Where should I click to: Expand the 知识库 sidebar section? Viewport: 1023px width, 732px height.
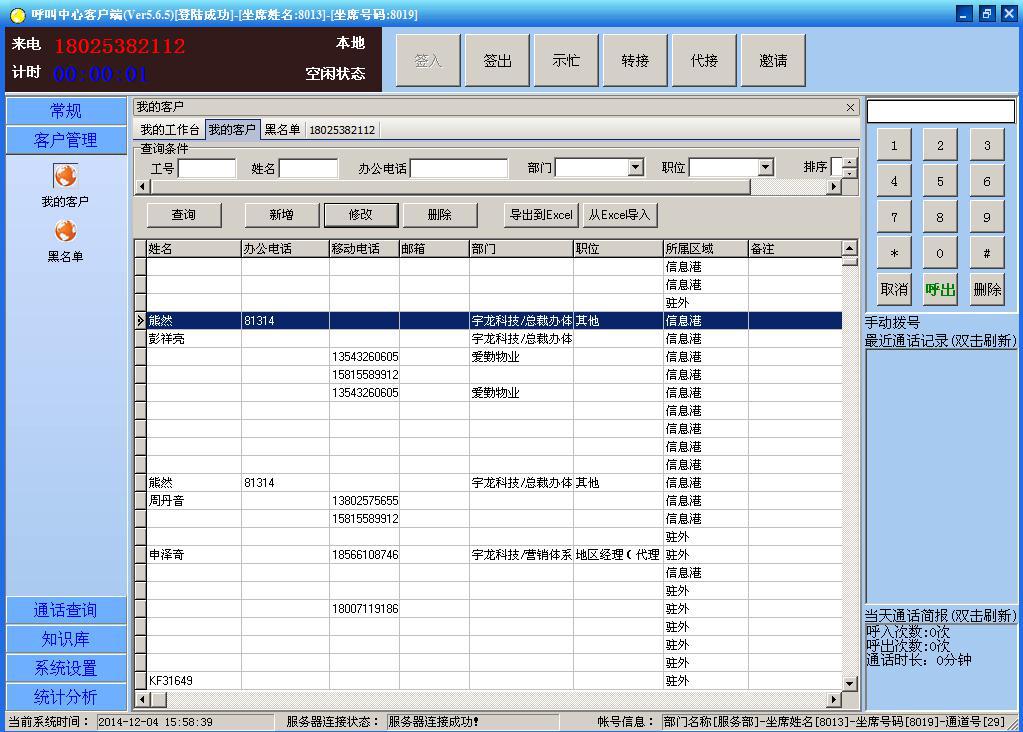pyautogui.click(x=66, y=639)
